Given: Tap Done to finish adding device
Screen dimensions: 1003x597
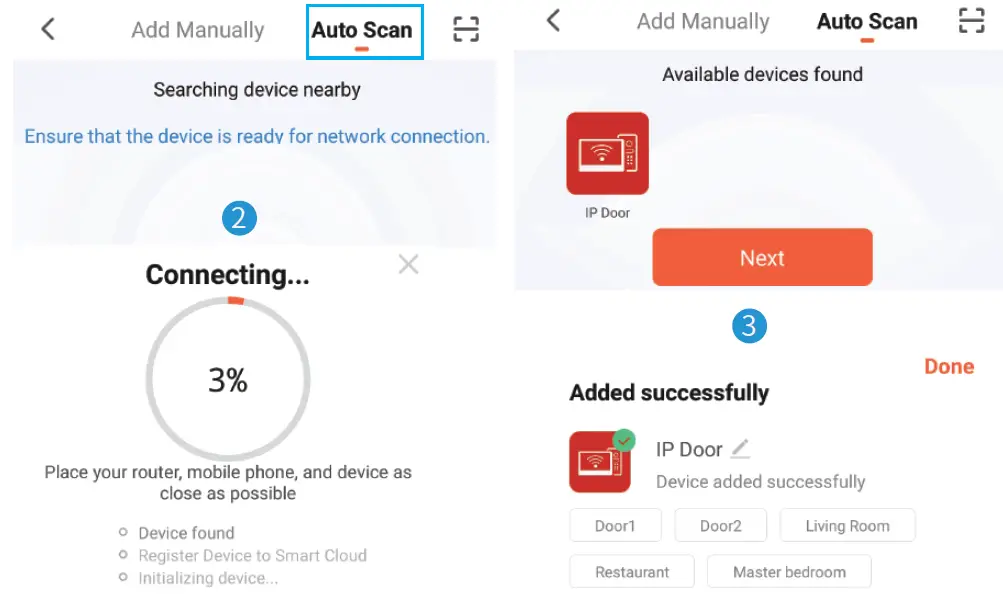Looking at the screenshot, I should (949, 366).
